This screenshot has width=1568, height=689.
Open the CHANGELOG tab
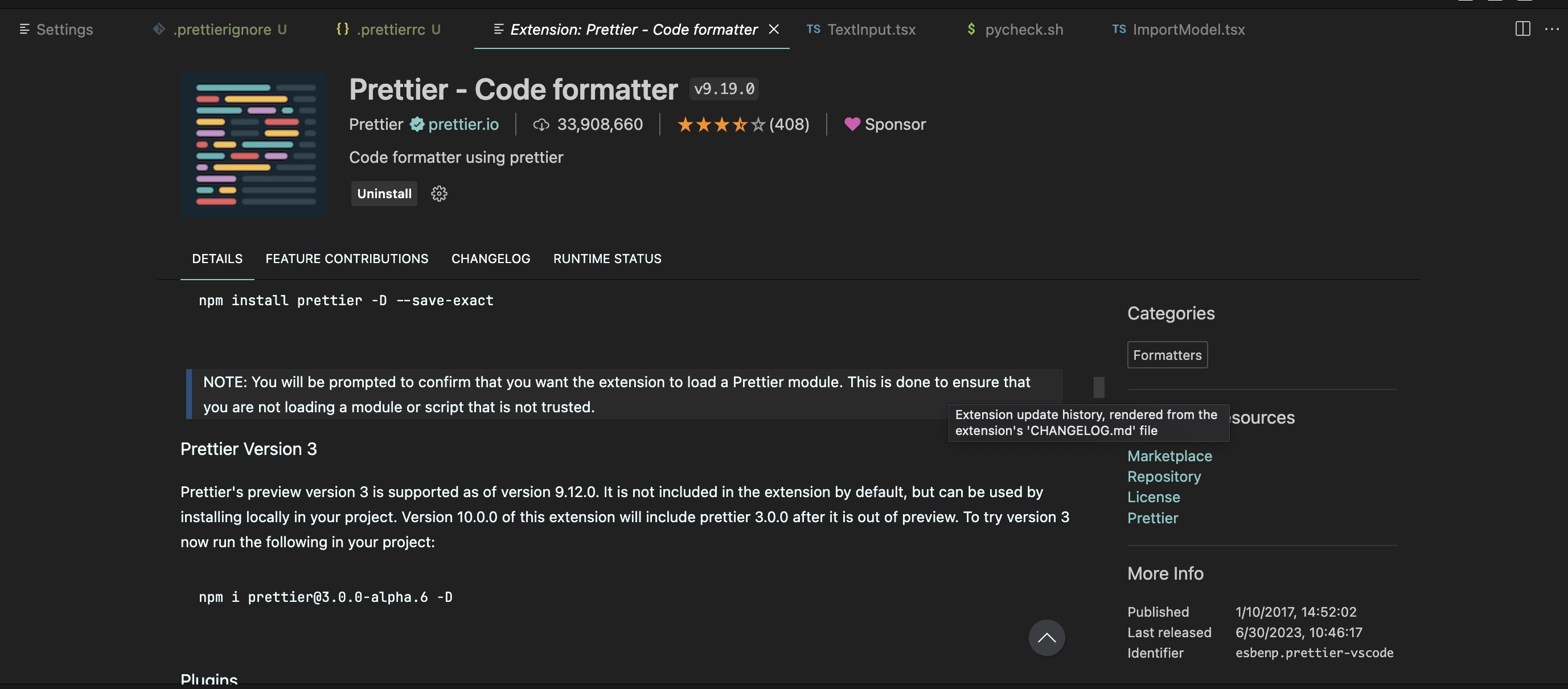491,259
